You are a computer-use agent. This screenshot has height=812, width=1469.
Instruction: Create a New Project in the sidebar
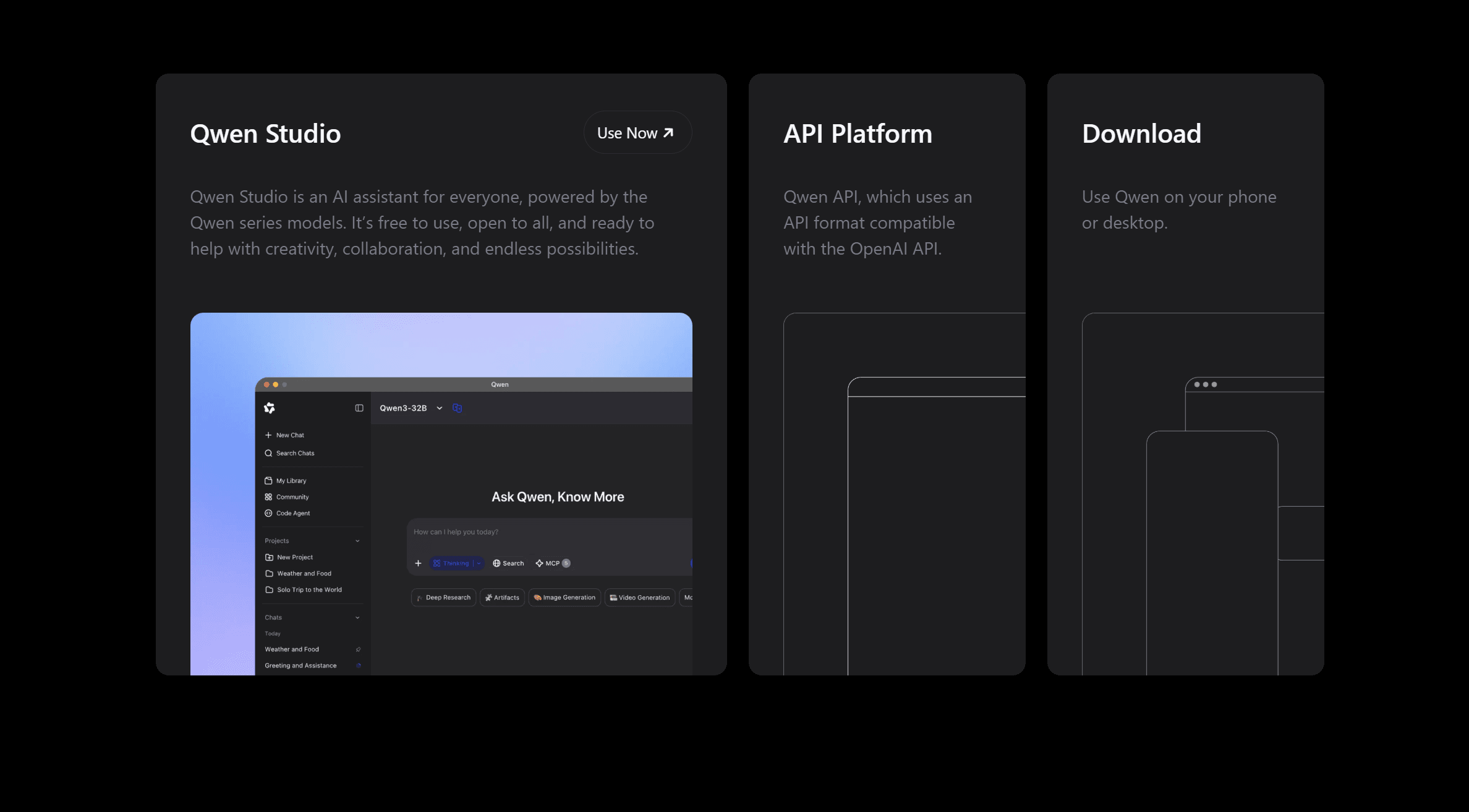289,557
